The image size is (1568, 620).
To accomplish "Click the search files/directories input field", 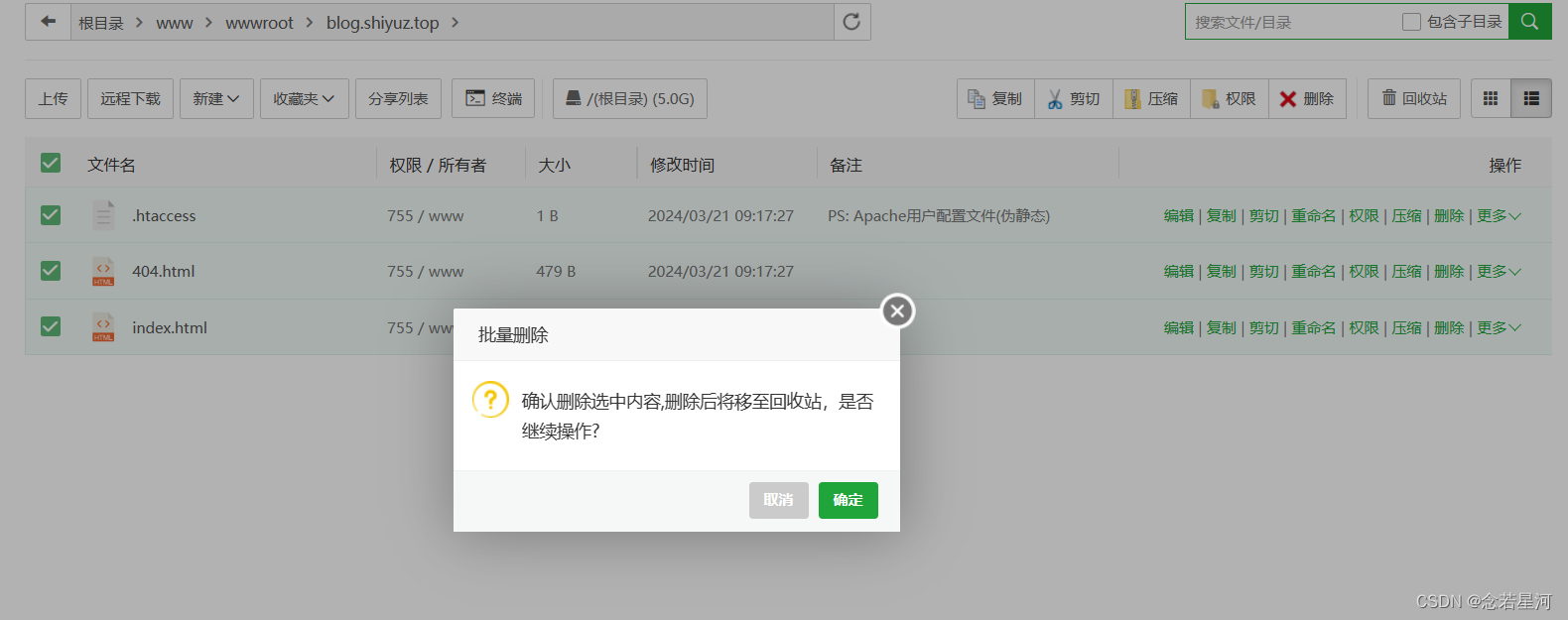I will [x=1290, y=22].
